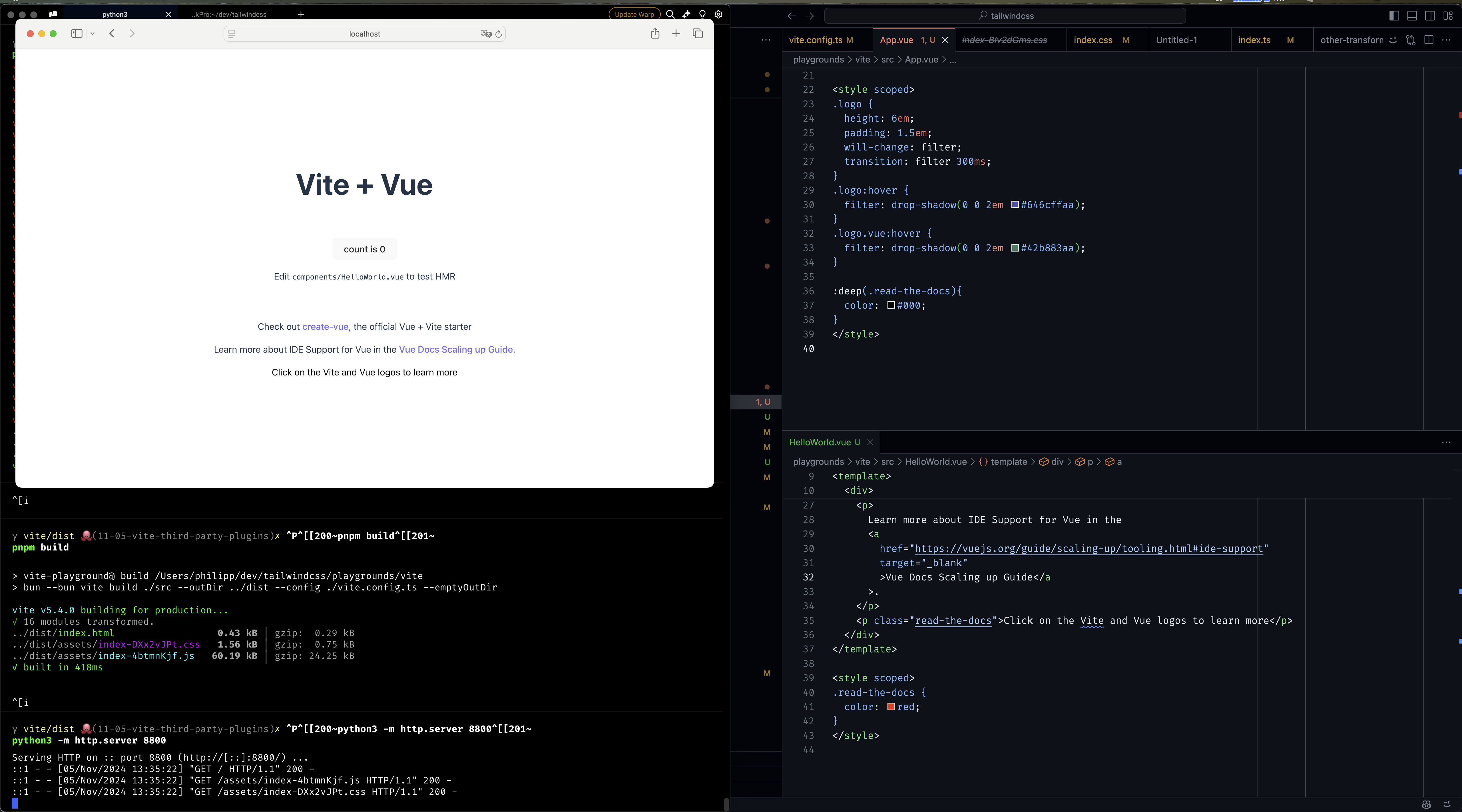
Task: Open VS Code sidebar overflow ellipsis
Action: coord(766,40)
